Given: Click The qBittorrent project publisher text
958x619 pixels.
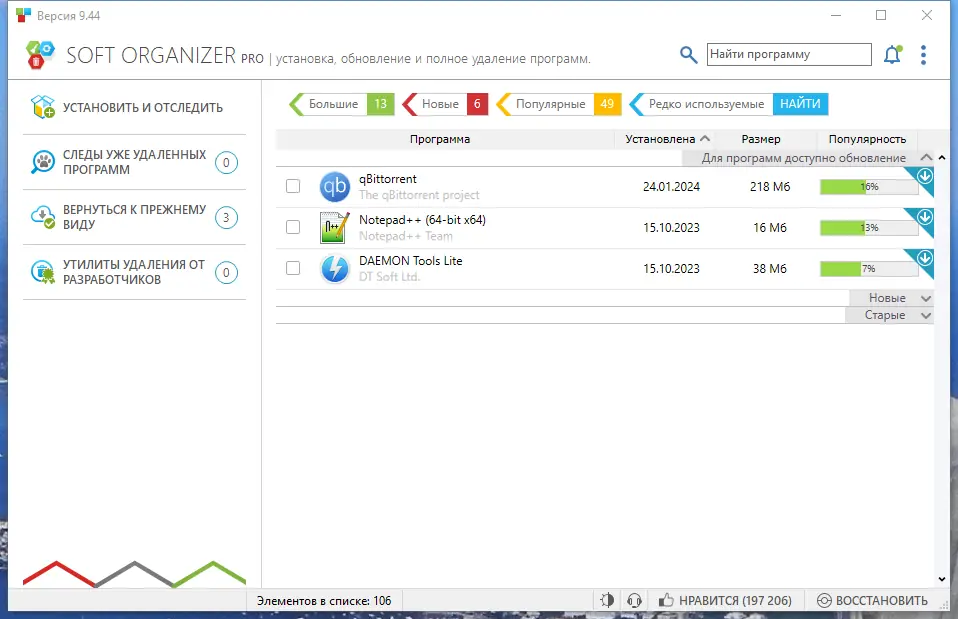Looking at the screenshot, I should (x=419, y=195).
